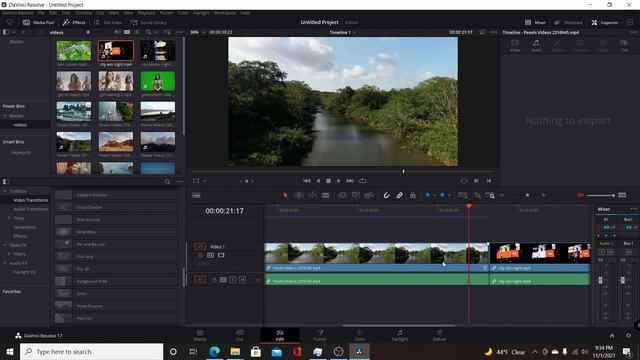The image size is (640, 360).
Task: Open the Workspace menu
Action: [x=225, y=13]
